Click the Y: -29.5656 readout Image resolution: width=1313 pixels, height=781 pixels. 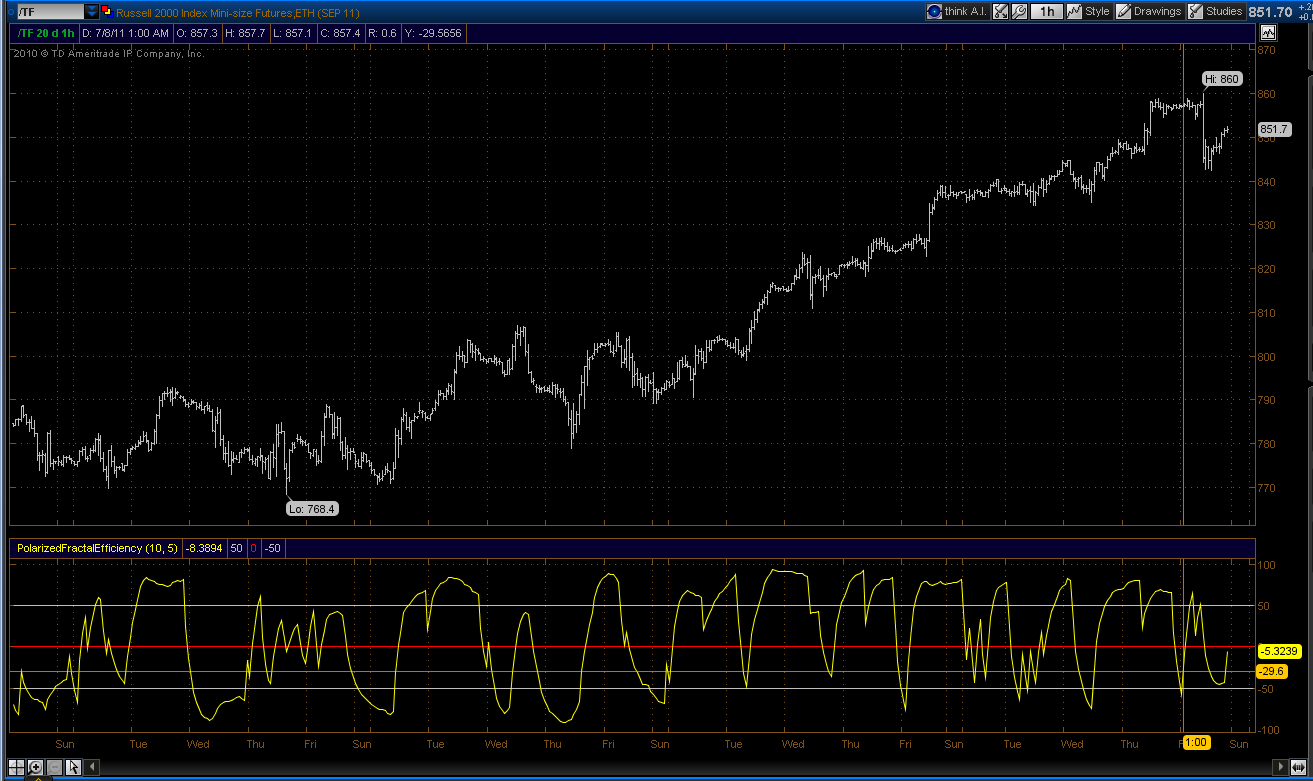(x=434, y=33)
